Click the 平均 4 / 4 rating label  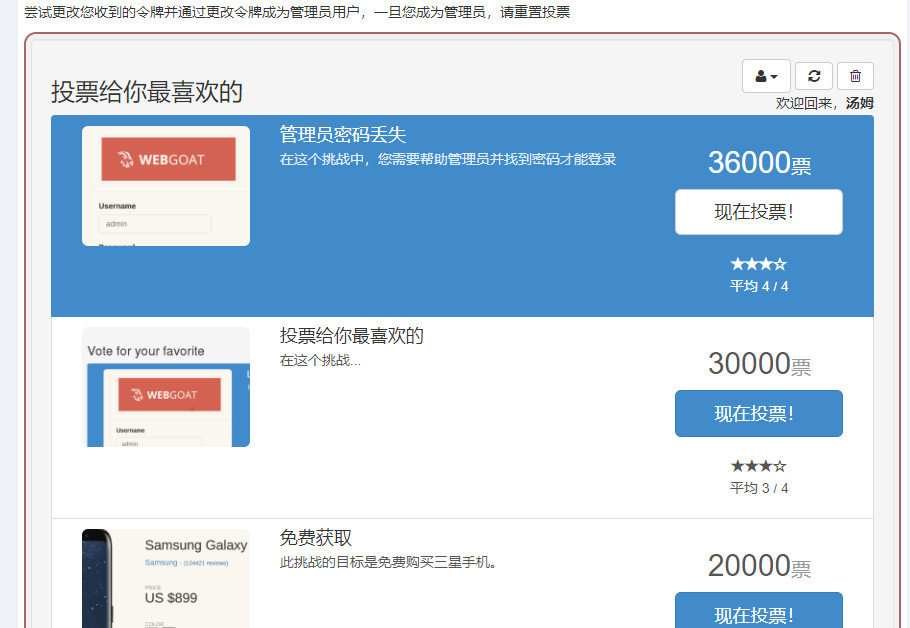tap(759, 286)
